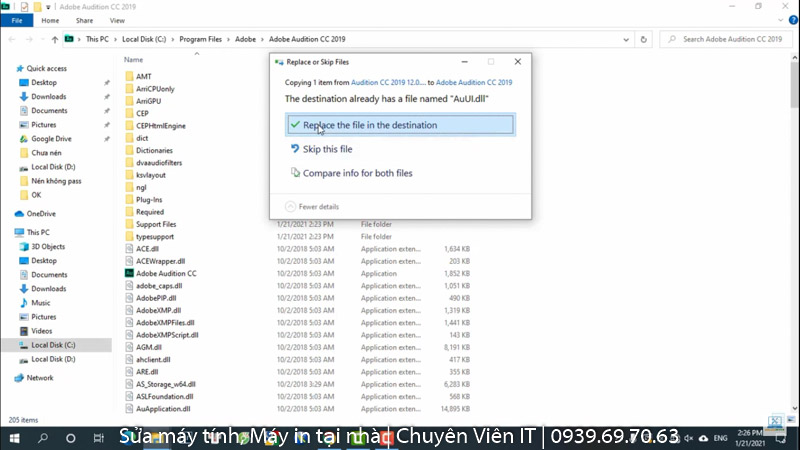Click the Search Adobe Audition CC 2019 box
Screen dimensions: 800x450
point(730,39)
